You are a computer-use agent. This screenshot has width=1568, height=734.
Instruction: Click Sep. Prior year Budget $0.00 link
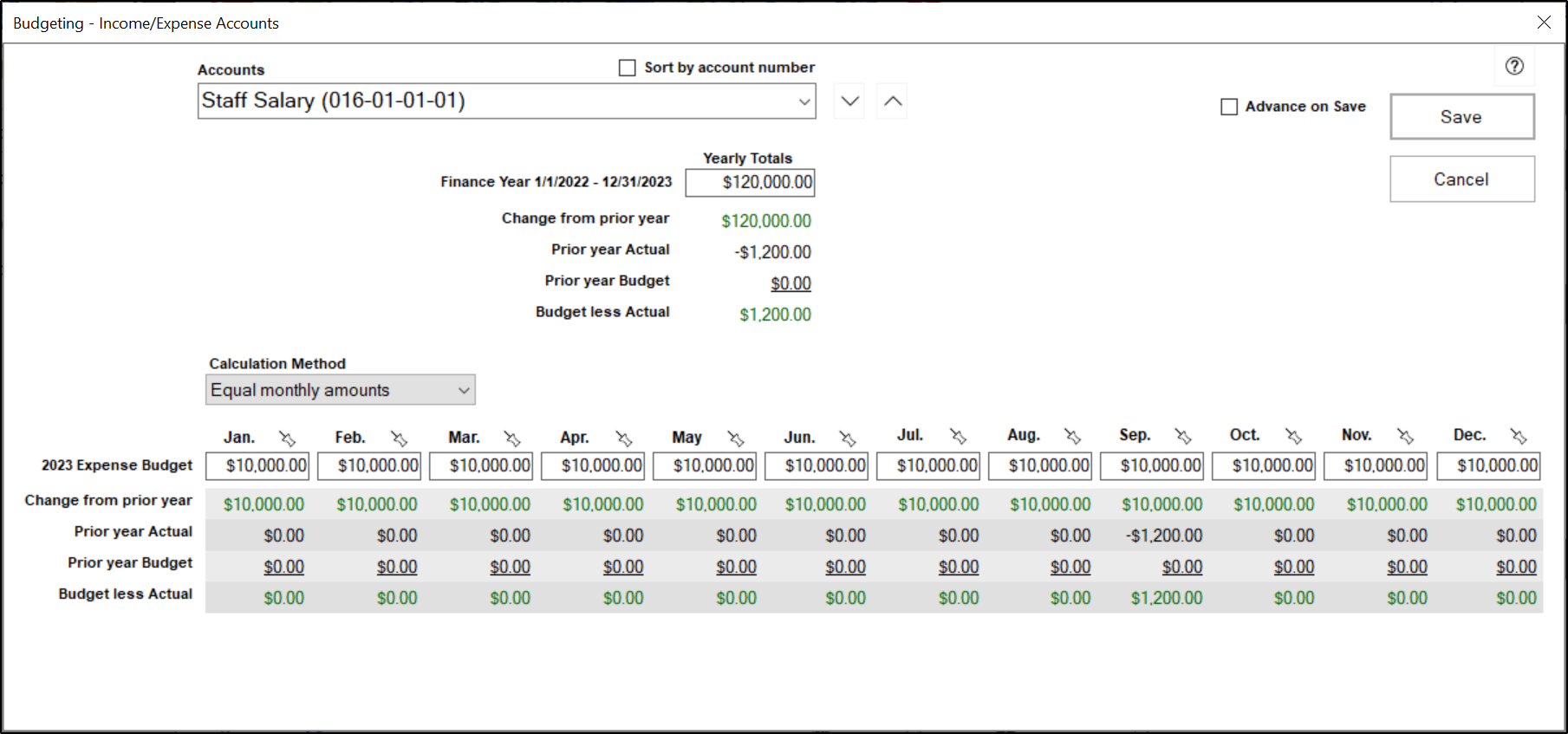click(1181, 567)
